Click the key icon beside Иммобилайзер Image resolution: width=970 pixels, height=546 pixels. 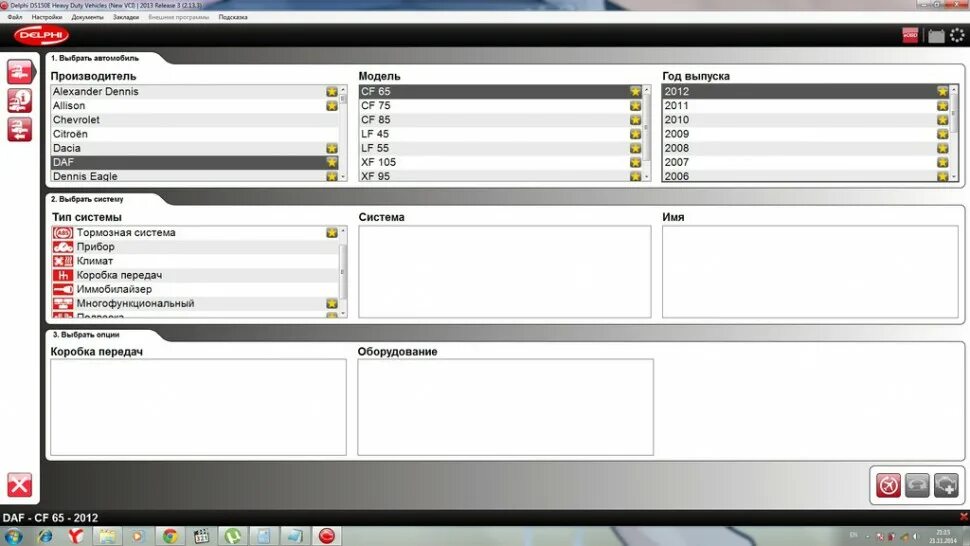(x=62, y=289)
